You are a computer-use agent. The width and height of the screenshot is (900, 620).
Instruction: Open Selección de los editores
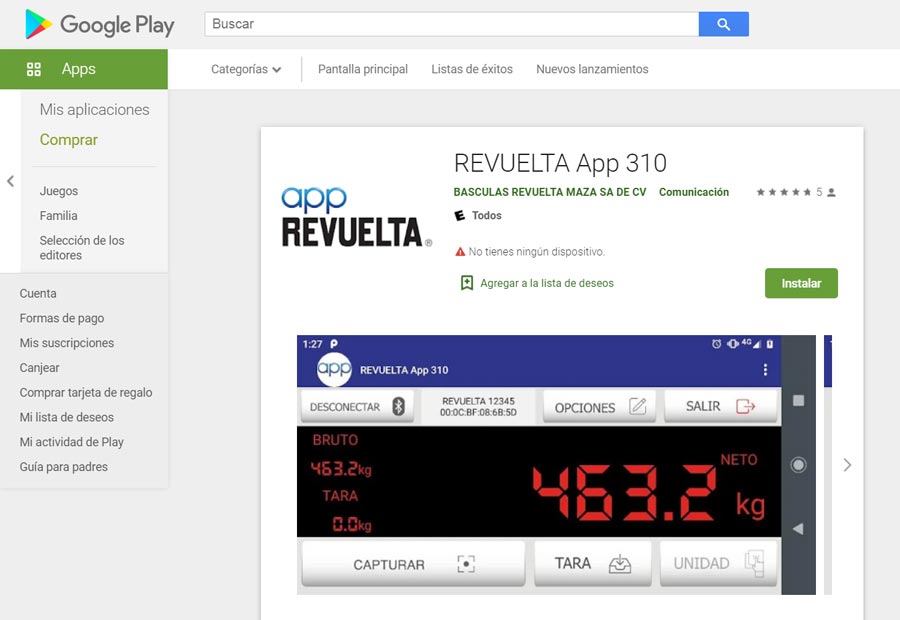(x=82, y=248)
